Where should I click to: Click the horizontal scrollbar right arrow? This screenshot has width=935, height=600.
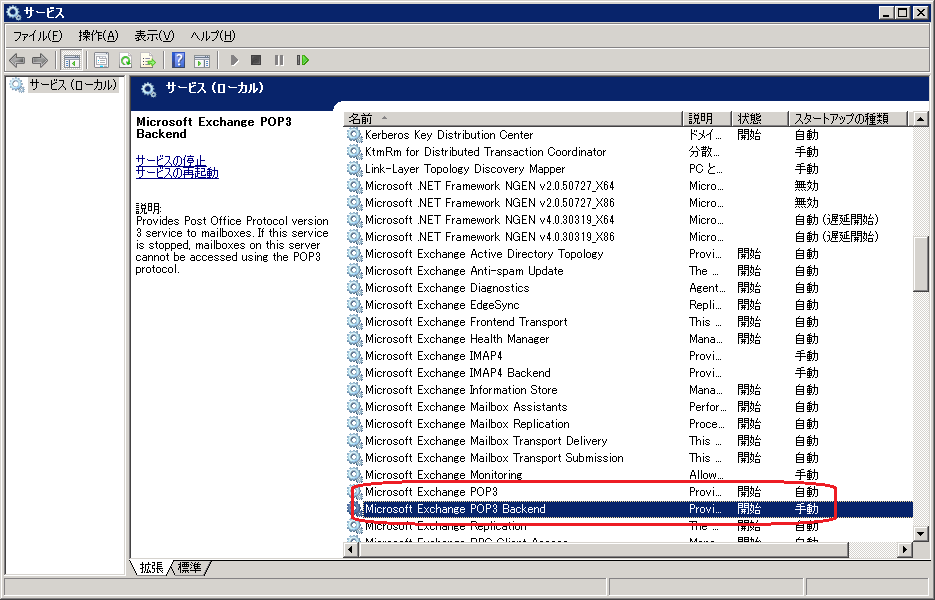point(905,549)
